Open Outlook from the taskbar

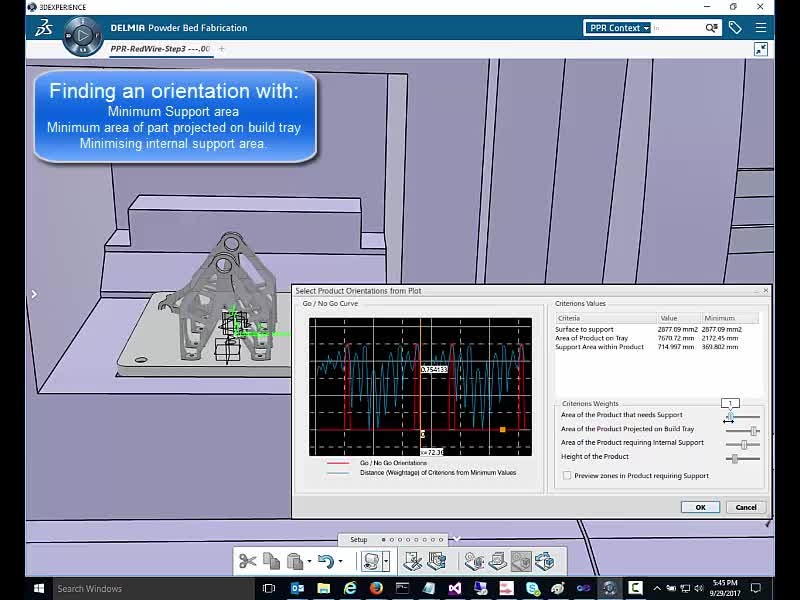coord(297,589)
